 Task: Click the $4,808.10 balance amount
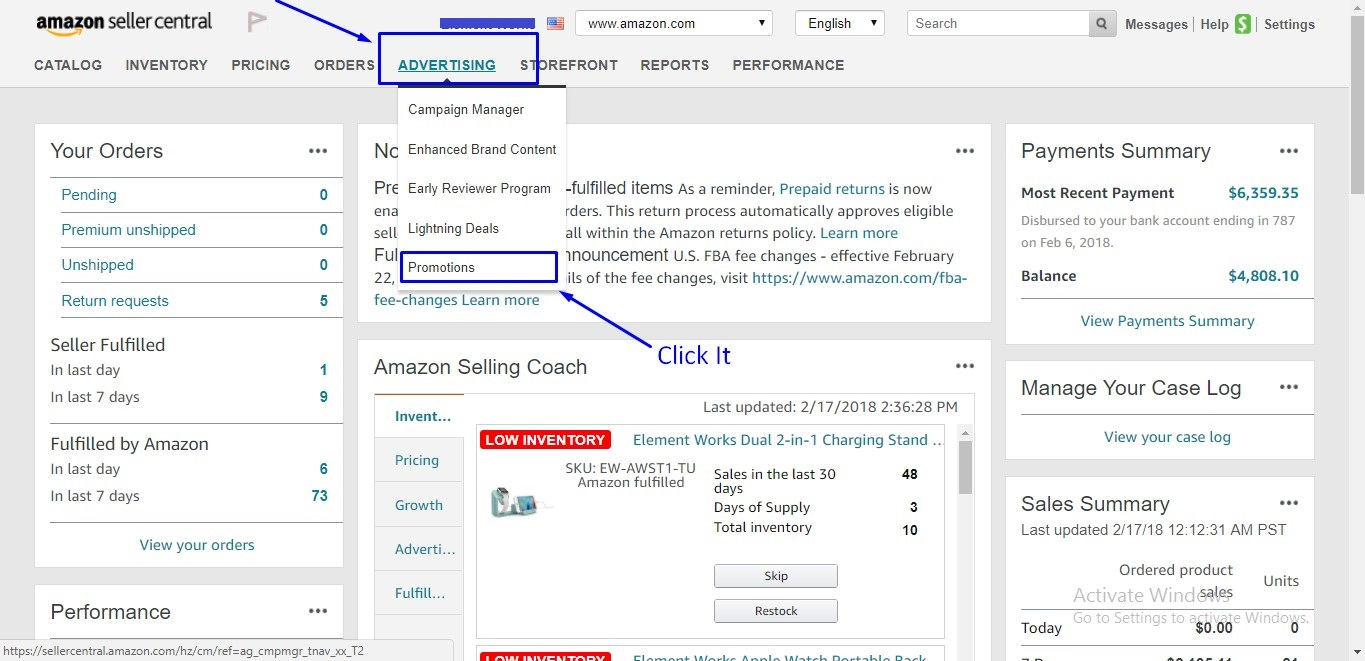click(1263, 276)
